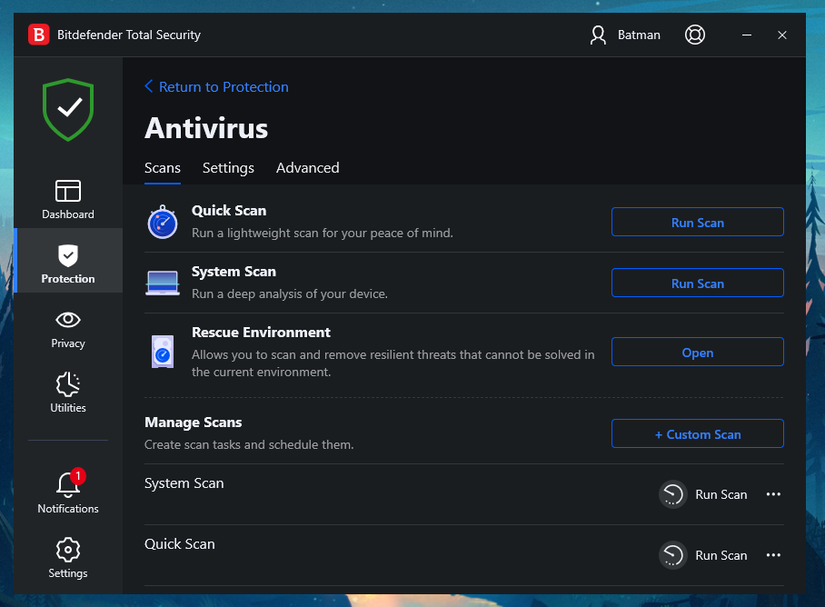Click 'Run a deep analysis of your device' text
The width and height of the screenshot is (825, 607).
289,294
